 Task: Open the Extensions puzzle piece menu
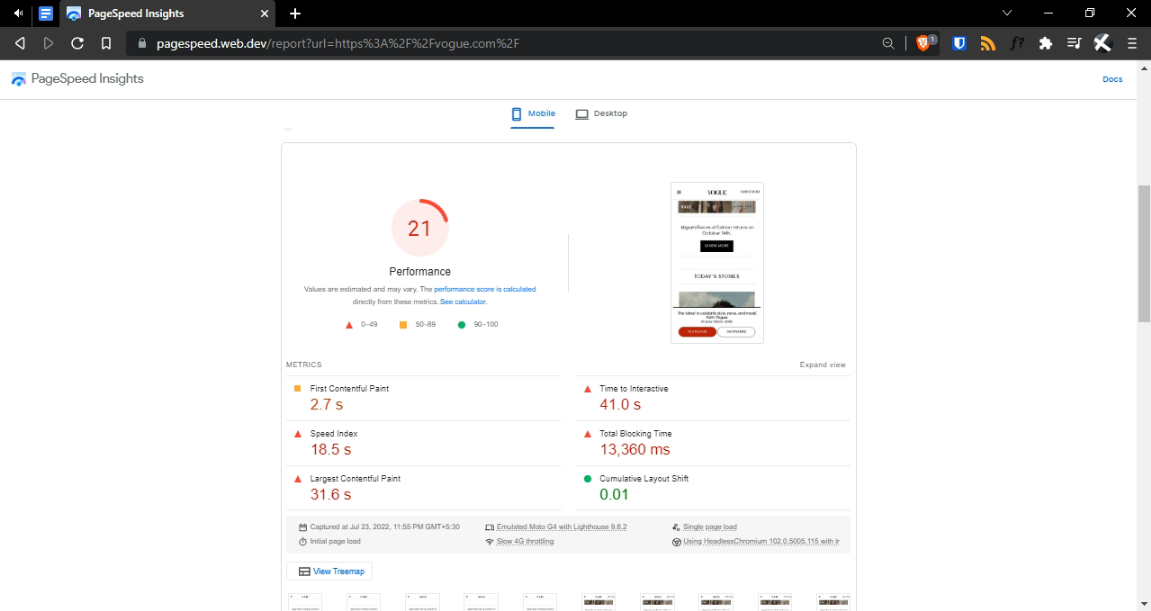[x=1046, y=43]
